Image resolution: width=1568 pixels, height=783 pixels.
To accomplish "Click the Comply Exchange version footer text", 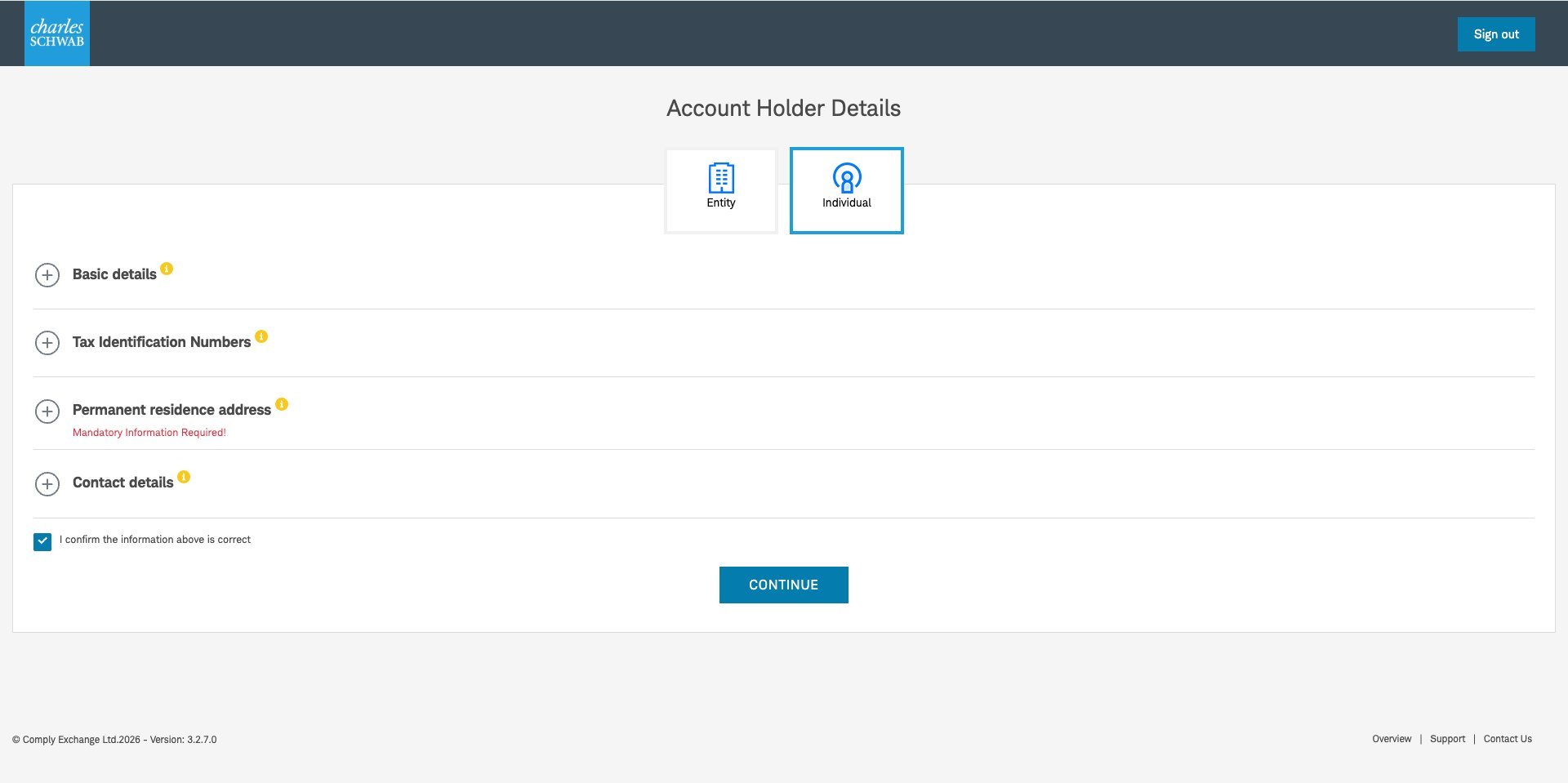I will [x=114, y=740].
